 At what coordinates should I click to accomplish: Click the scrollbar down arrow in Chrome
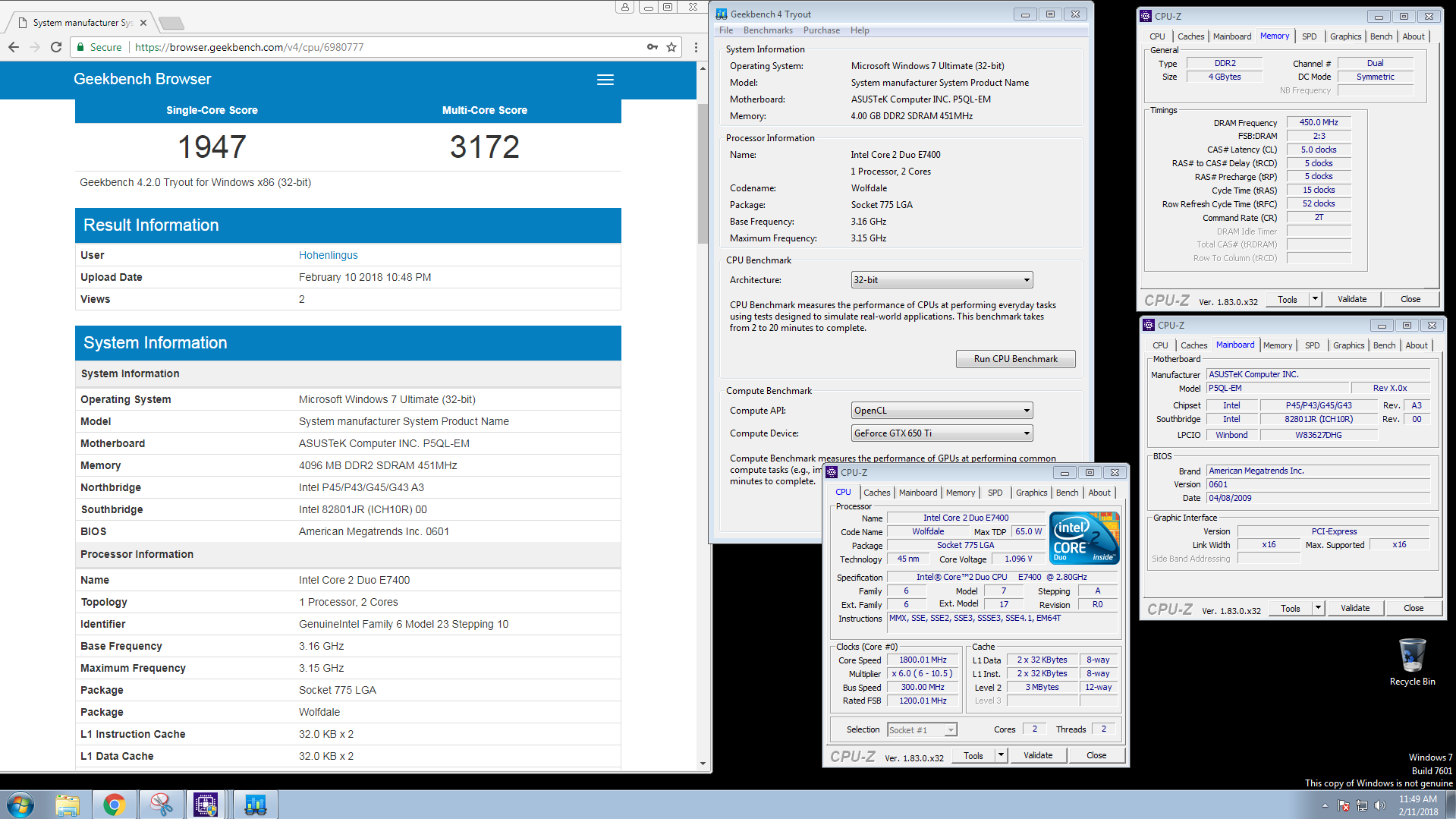point(703,764)
